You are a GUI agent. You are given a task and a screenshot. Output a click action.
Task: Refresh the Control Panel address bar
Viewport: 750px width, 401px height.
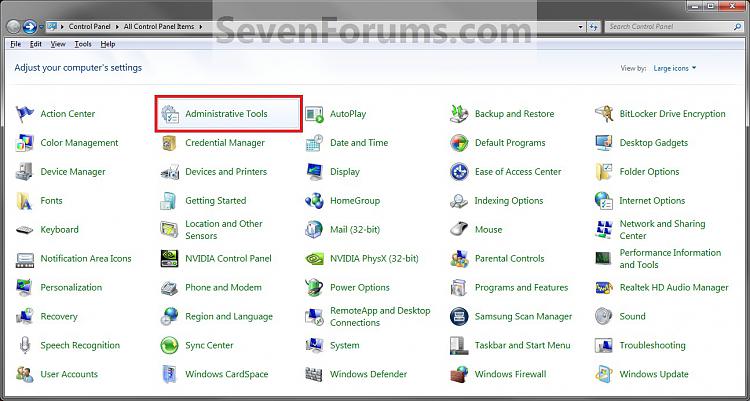pos(594,27)
